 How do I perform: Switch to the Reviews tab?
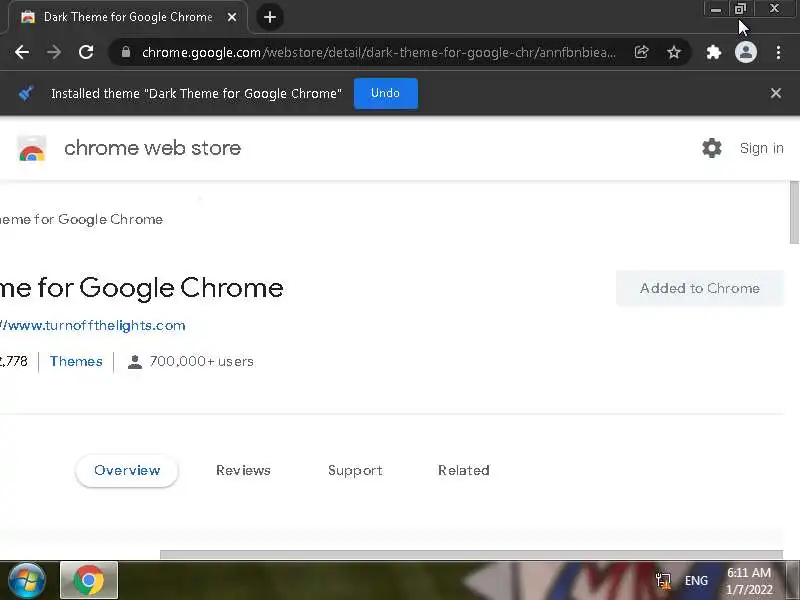point(243,470)
